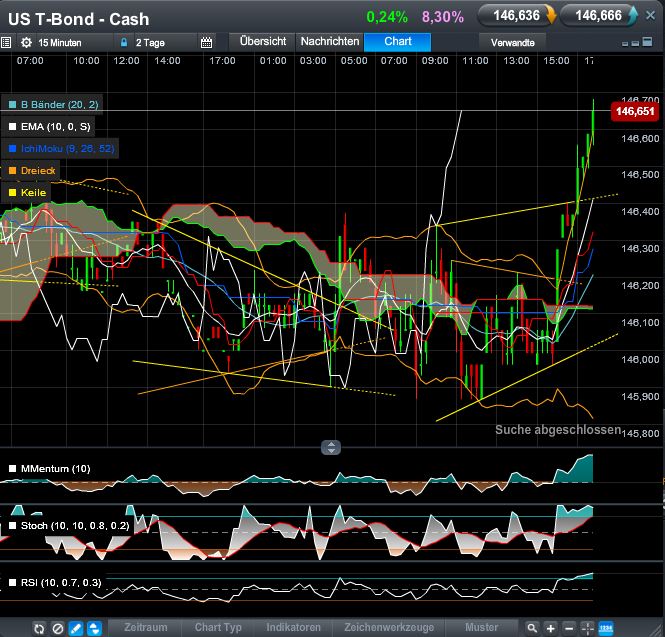Open the Muster menu
This screenshot has width=665, height=637.
click(x=481, y=627)
